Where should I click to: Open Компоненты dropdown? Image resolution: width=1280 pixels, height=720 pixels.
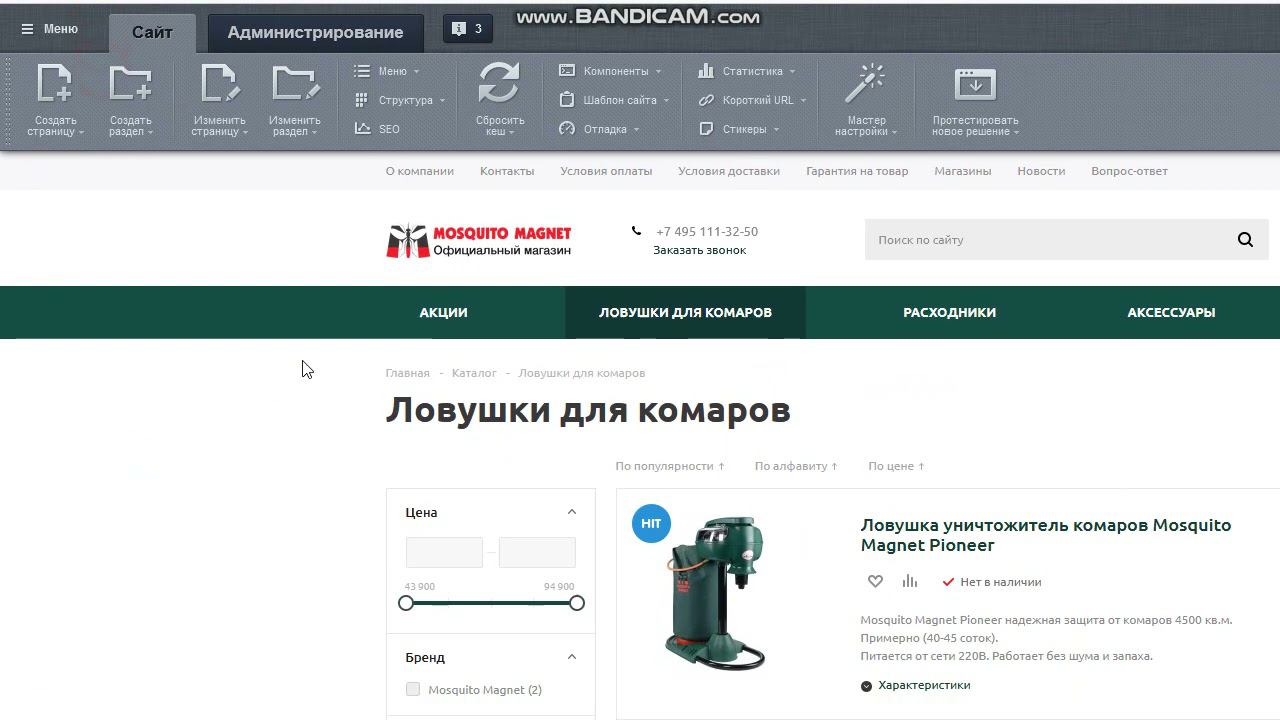tap(610, 71)
